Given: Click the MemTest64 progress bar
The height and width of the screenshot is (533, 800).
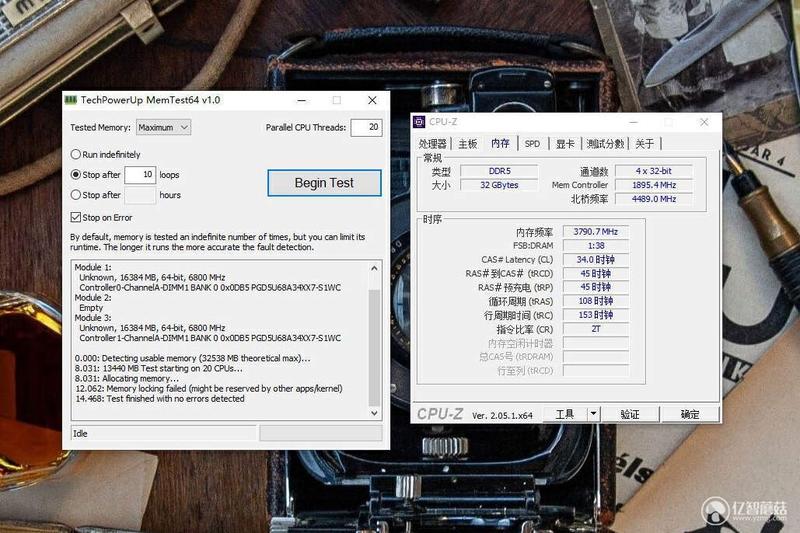Looking at the screenshot, I should coord(321,433).
